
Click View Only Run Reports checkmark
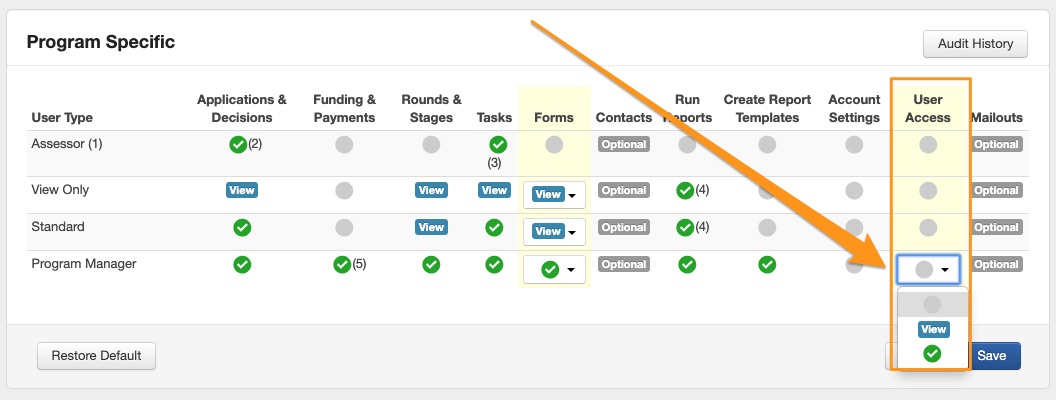click(x=685, y=190)
